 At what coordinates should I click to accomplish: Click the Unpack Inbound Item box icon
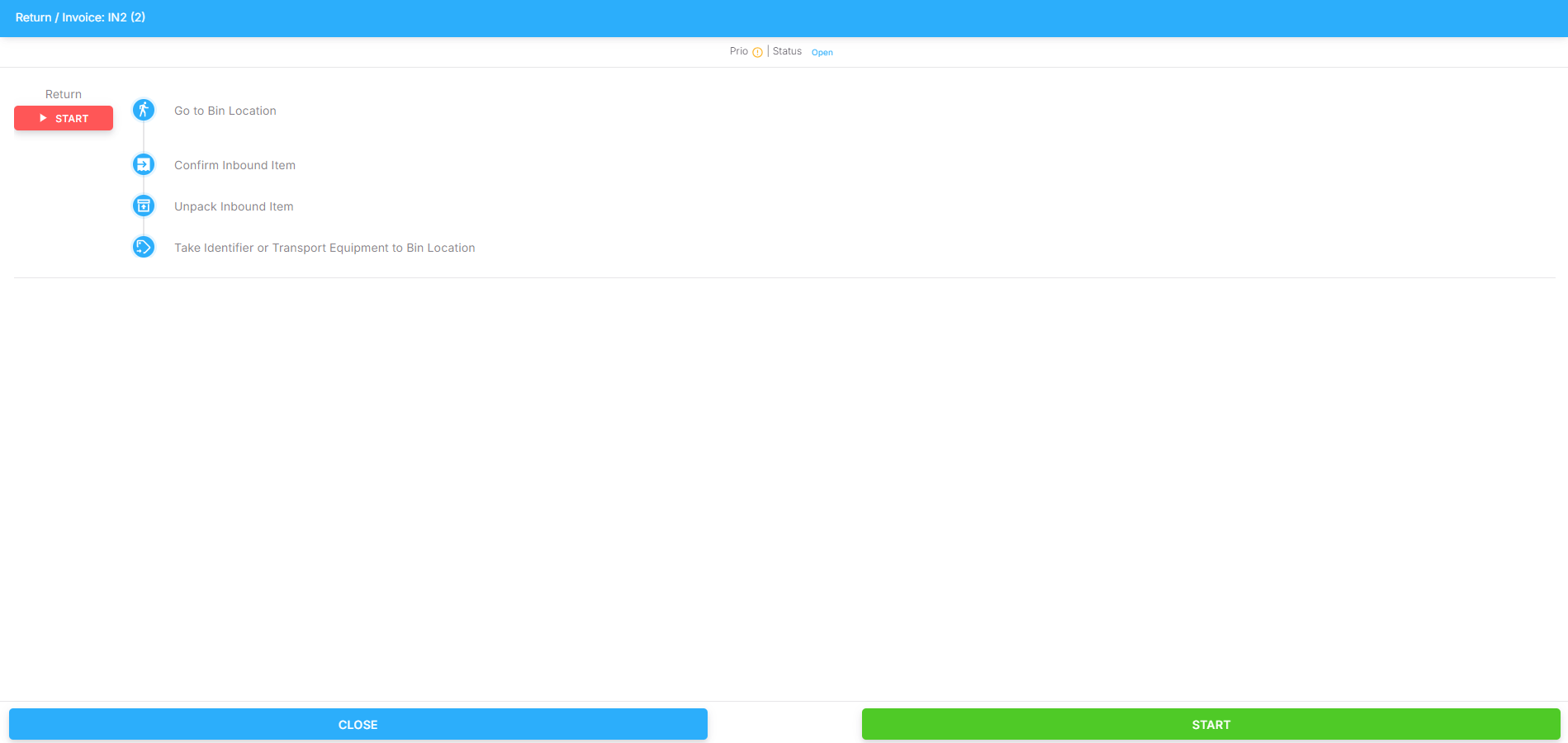[x=144, y=206]
